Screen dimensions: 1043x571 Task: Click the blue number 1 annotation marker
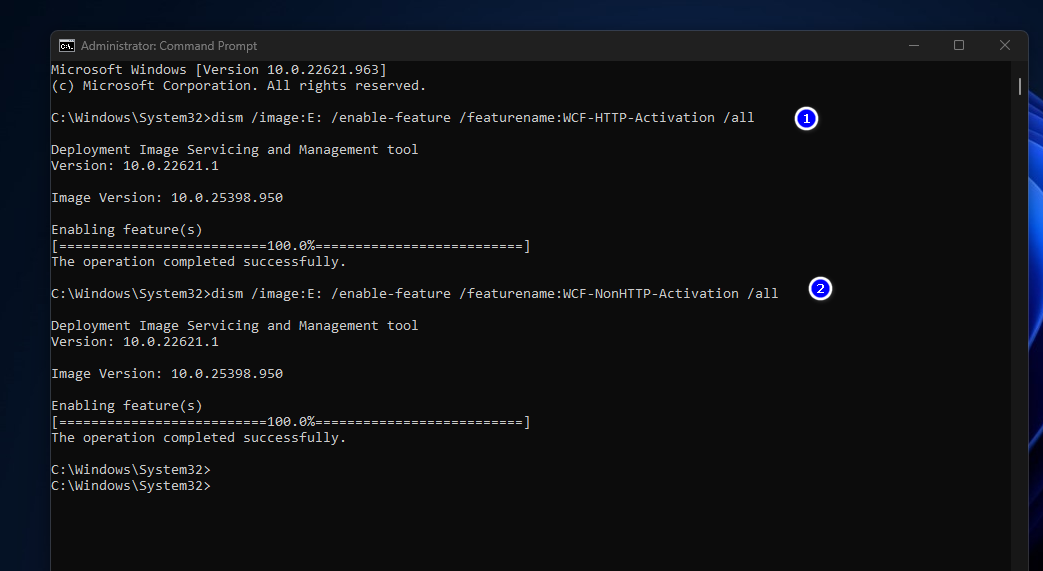tap(806, 118)
